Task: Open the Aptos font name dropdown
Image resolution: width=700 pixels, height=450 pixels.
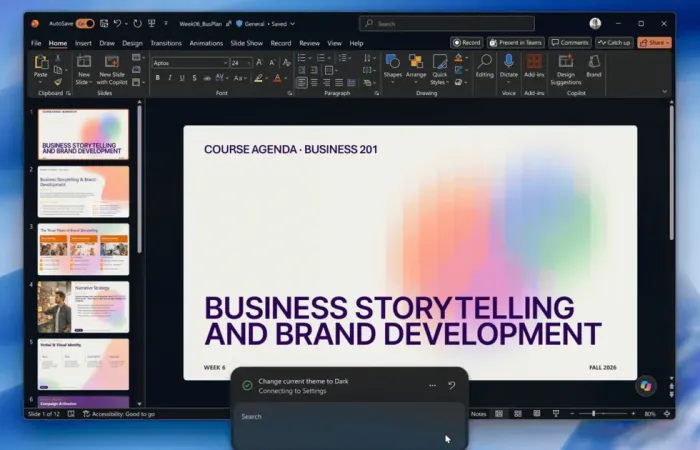Action: tap(225, 63)
